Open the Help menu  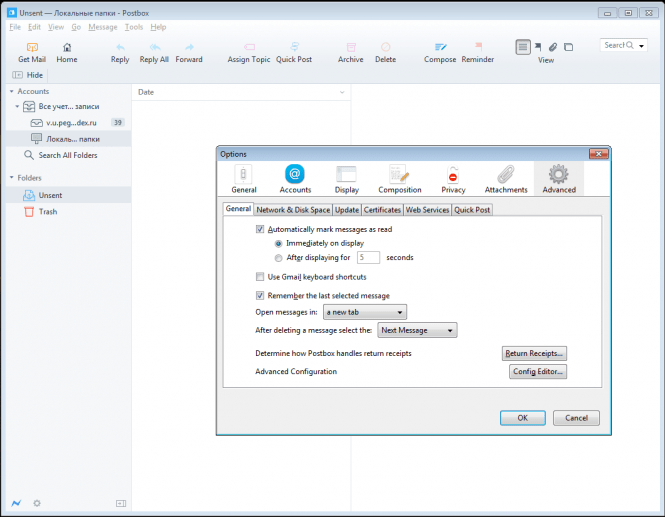(x=158, y=27)
